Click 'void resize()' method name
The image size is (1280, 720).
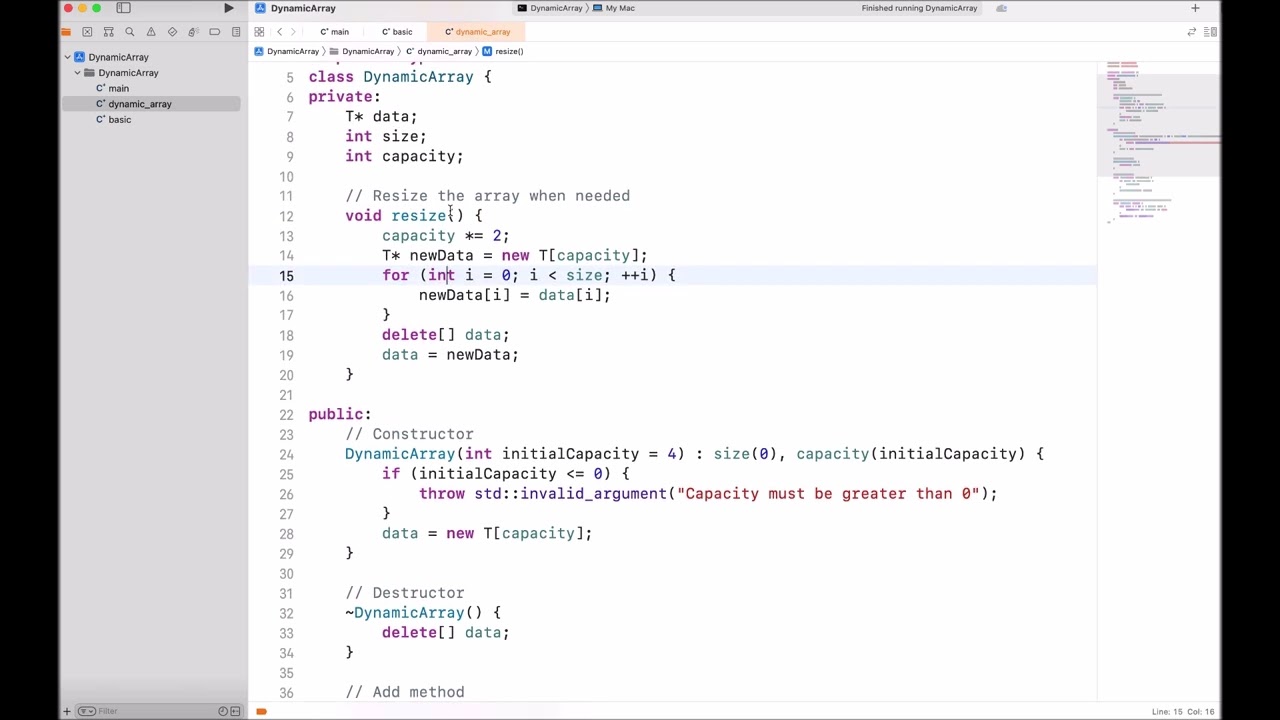(418, 216)
